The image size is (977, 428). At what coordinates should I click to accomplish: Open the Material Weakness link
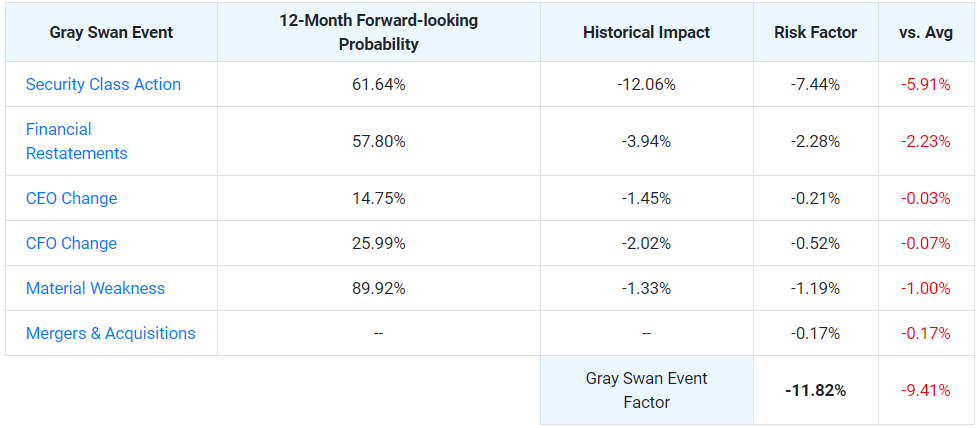point(95,288)
